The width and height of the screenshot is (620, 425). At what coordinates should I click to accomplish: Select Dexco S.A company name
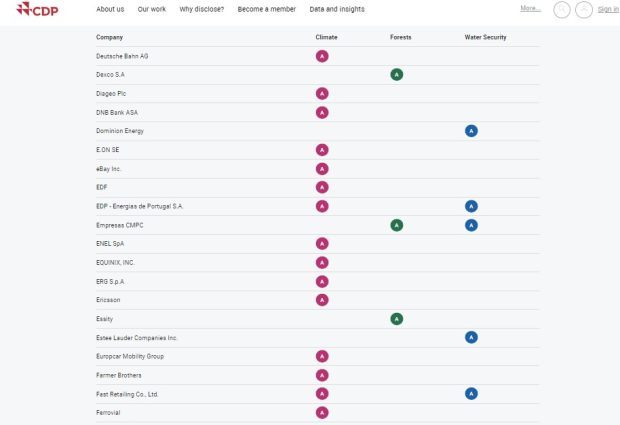click(x=110, y=74)
